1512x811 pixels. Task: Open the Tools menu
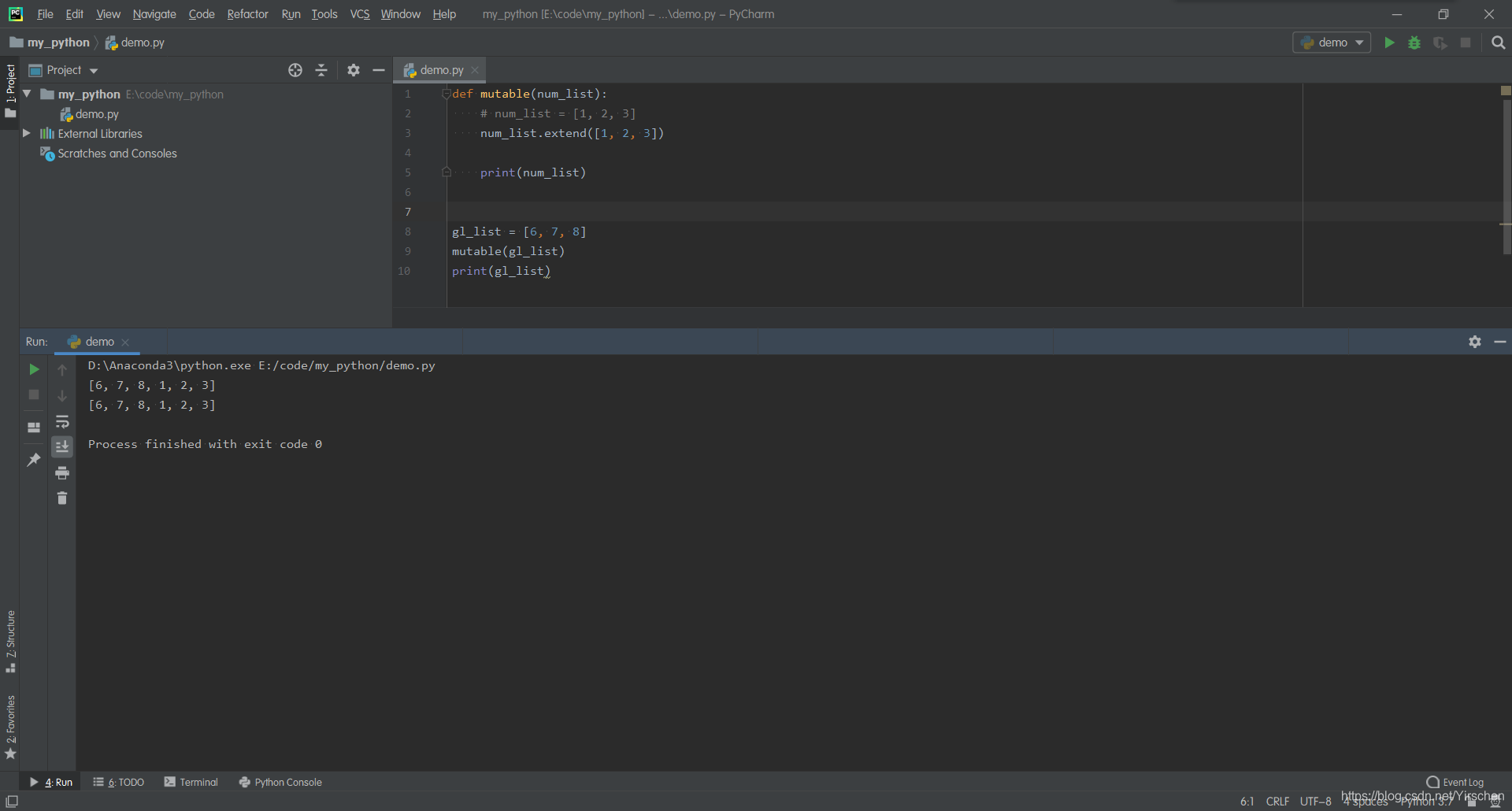click(x=324, y=14)
